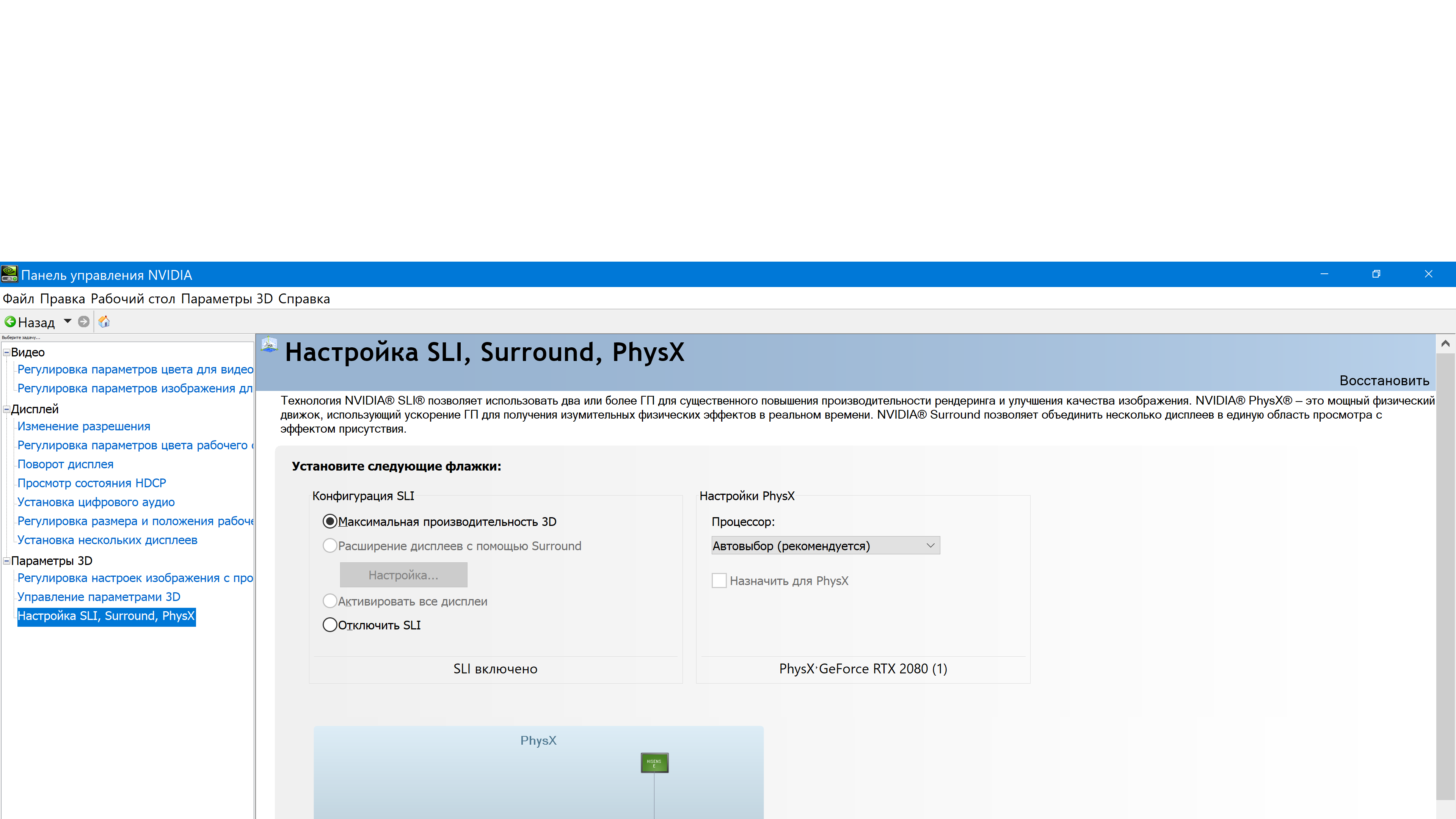Screen dimensions: 1456x819
Task: Select the Отключить SLI radio option
Action: tap(329, 624)
